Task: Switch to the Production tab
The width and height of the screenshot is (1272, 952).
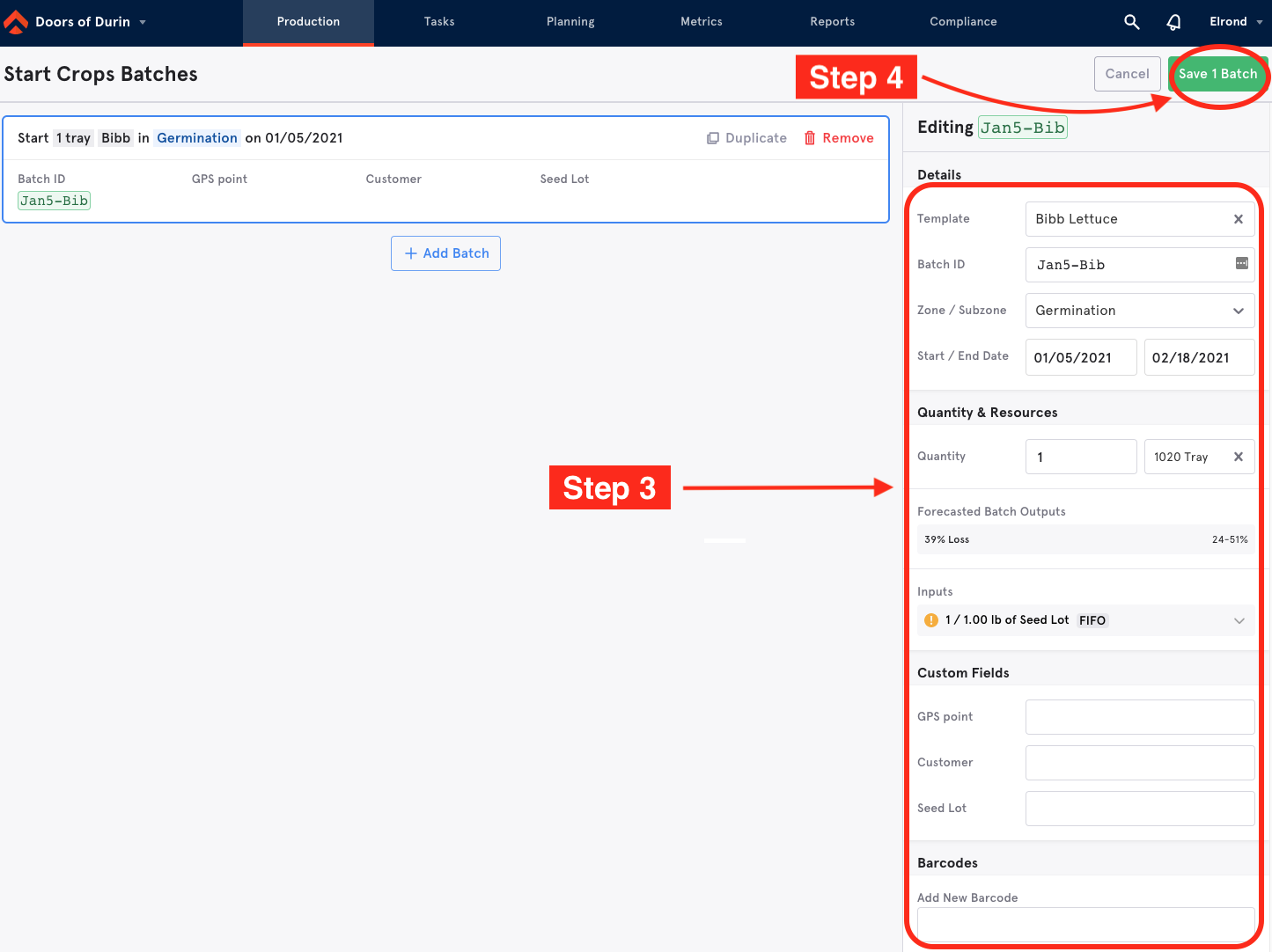Action: tap(308, 22)
